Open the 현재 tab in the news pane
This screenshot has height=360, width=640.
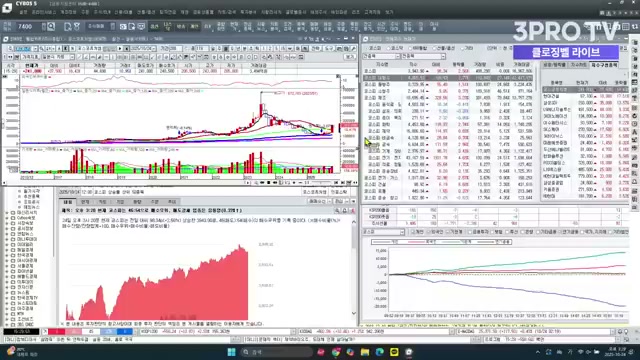pyautogui.click(x=85, y=202)
